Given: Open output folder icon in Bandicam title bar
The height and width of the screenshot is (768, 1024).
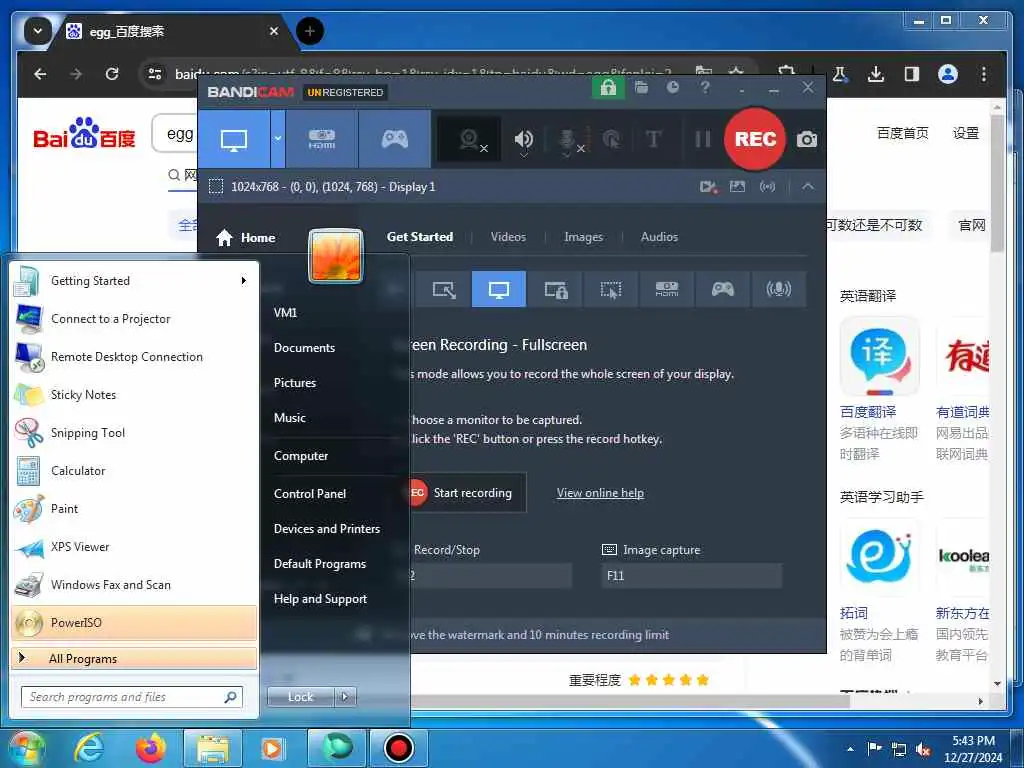Looking at the screenshot, I should (641, 87).
